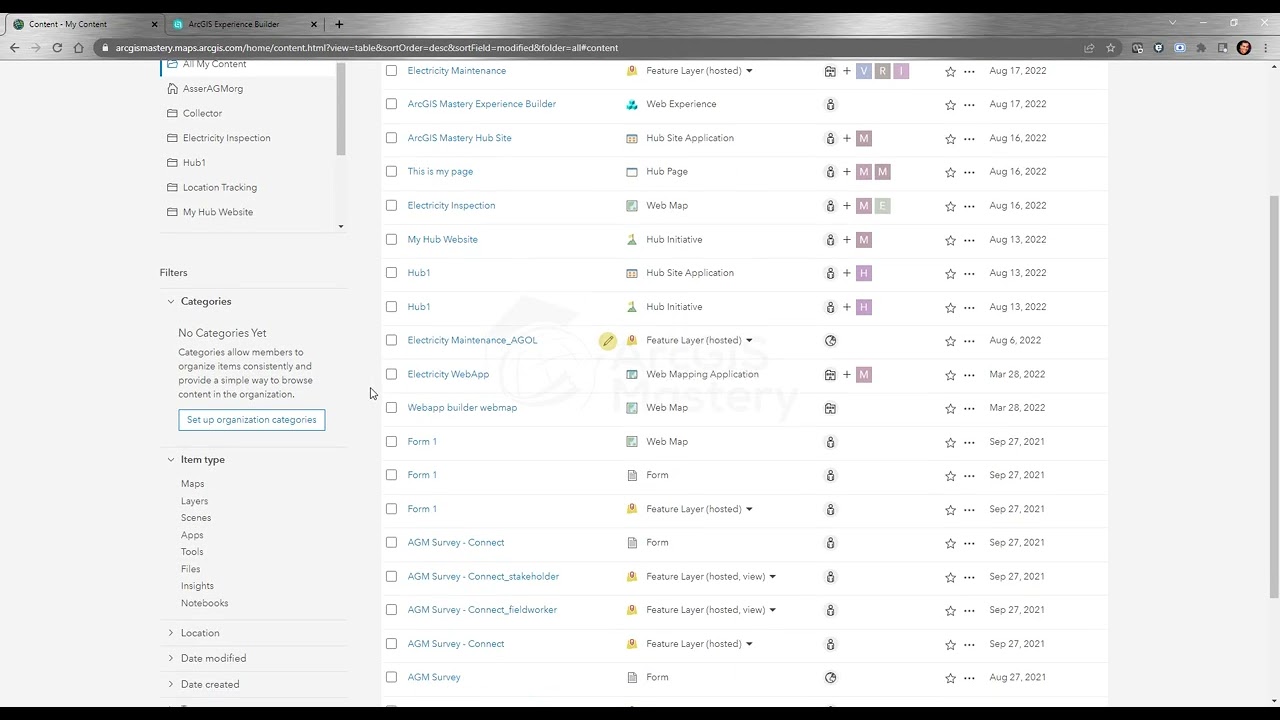The width and height of the screenshot is (1280, 720).
Task: Click the Hub Page type icon
Action: coord(632,172)
